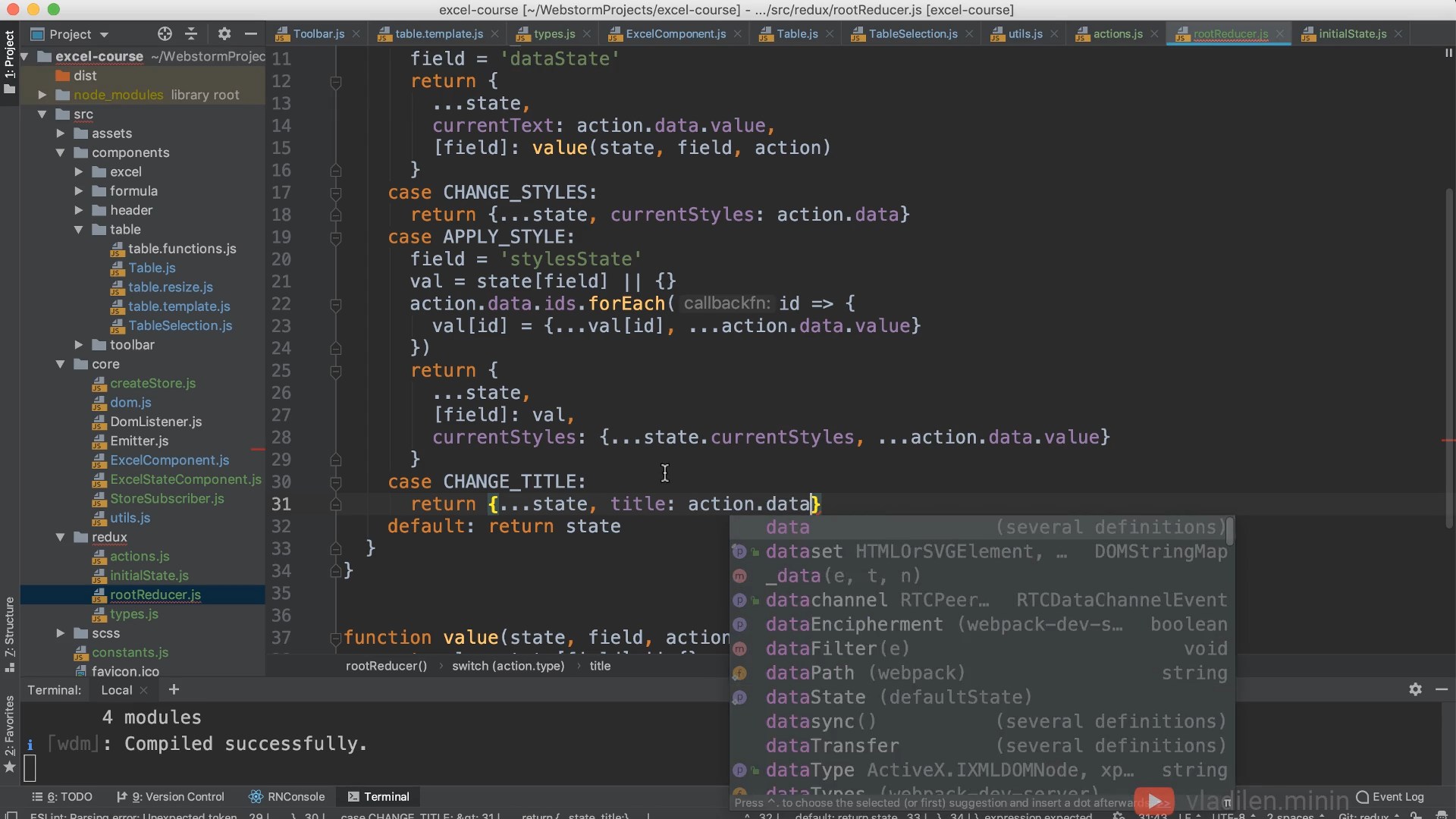Open Project panel settings gear
Image resolution: width=1456 pixels, height=819 pixels.
[x=224, y=34]
